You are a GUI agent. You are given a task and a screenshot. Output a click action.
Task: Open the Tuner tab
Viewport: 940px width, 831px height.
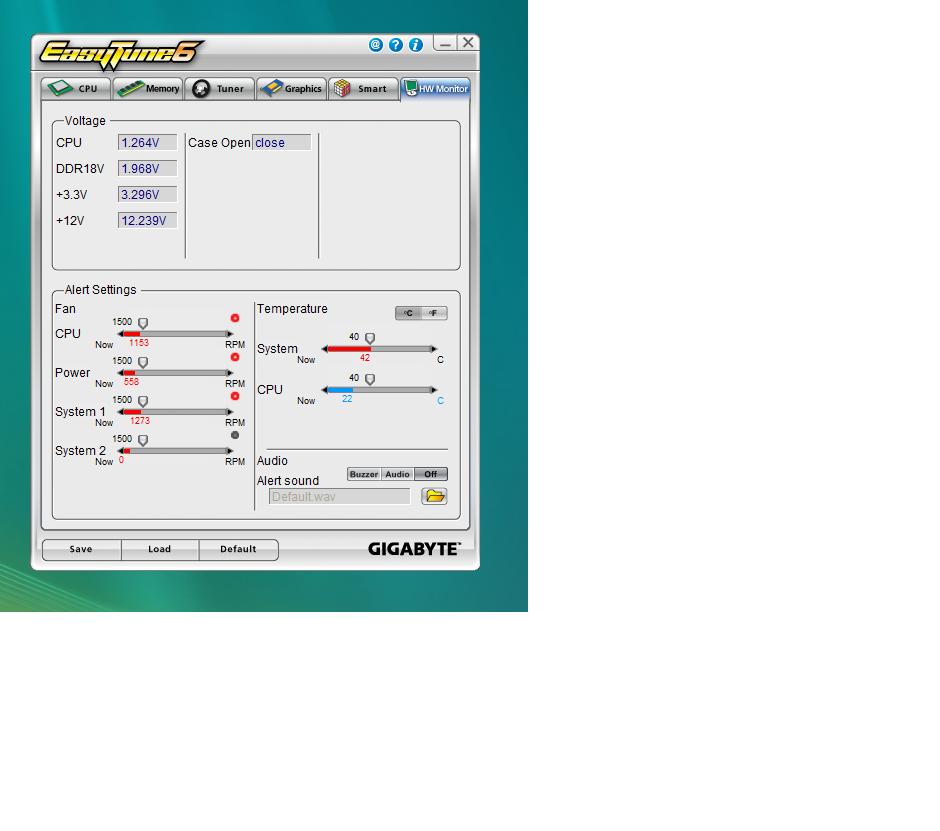point(219,89)
